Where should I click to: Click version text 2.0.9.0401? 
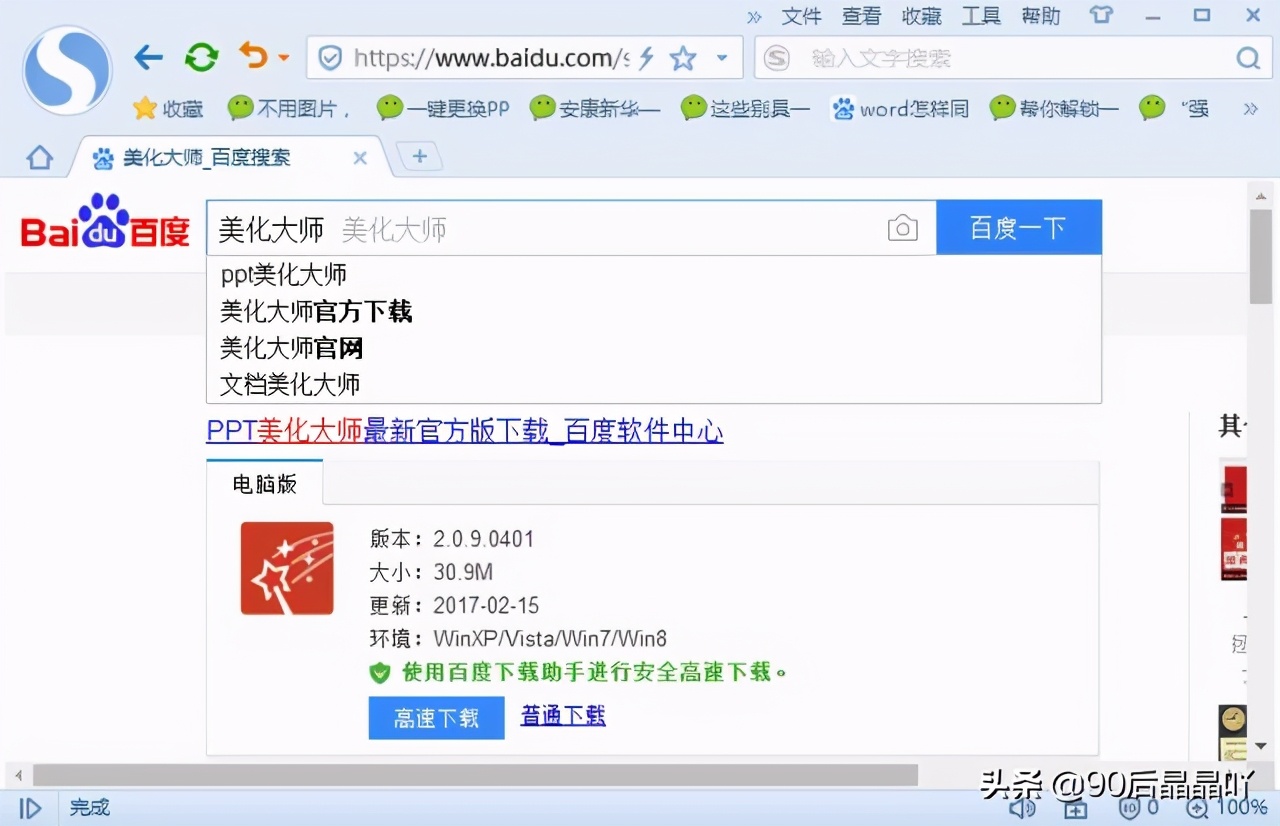pyautogui.click(x=483, y=539)
